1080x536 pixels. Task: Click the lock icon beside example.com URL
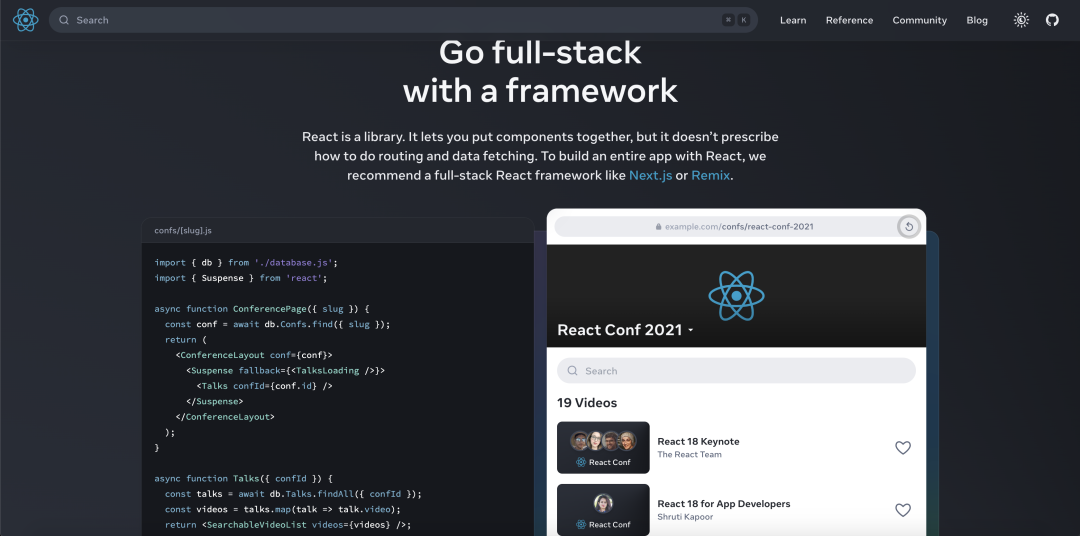tap(658, 227)
